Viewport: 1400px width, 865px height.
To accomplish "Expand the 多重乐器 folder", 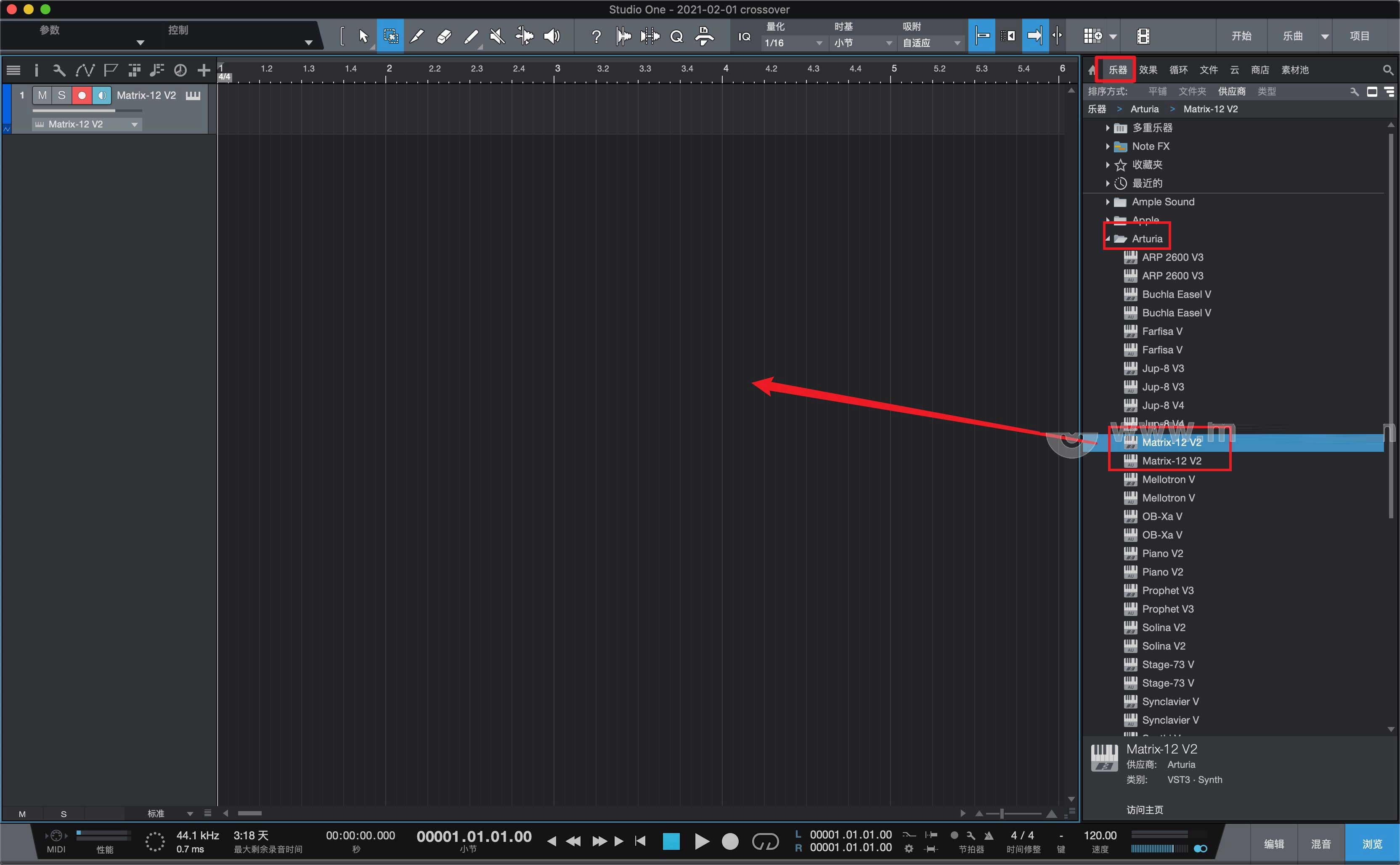I will click(x=1108, y=127).
